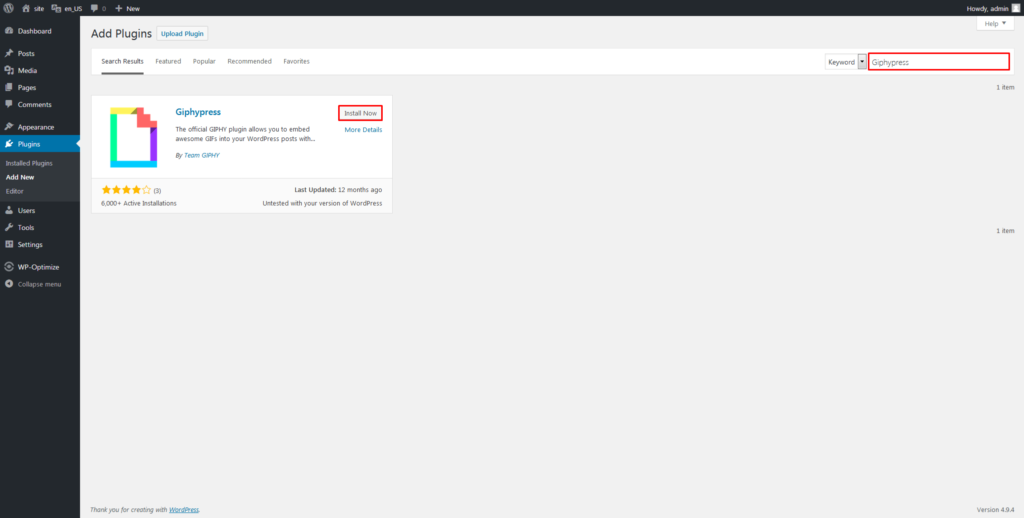
Task: Click Untested with your version text
Action: click(x=323, y=203)
